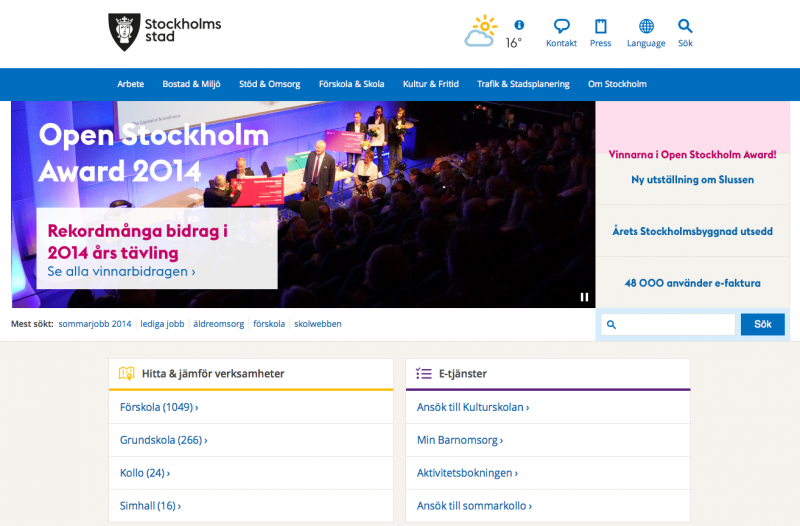Open Trafik & Stadsplanering menu
Screen dimensions: 800x526
523,84
